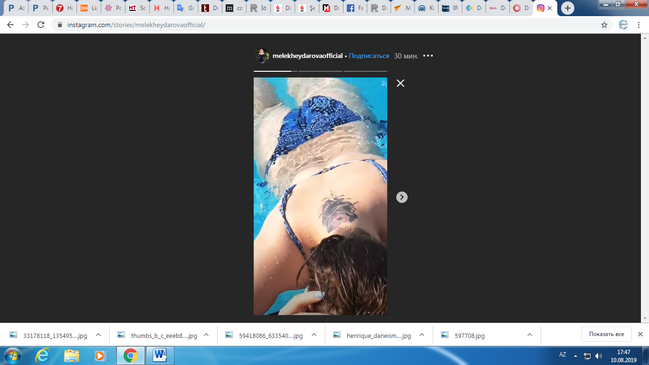Viewport: 649px width, 365px height.
Task: Close the active Instagram tab
Action: click(x=550, y=8)
